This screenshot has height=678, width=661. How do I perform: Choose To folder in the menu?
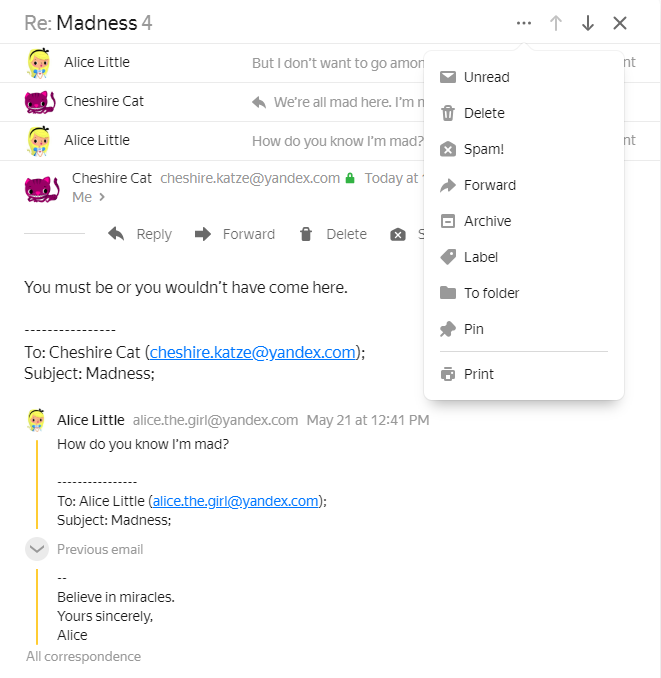click(x=491, y=293)
